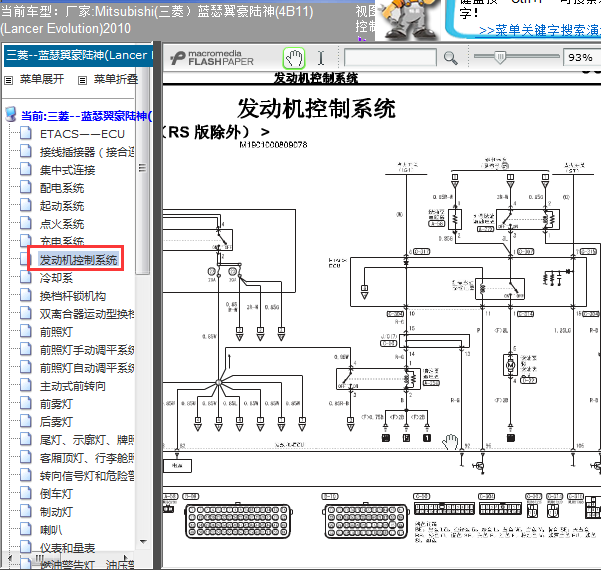This screenshot has height=570, width=601.
Task: Click the mechanic mascot image
Action: coord(409,20)
